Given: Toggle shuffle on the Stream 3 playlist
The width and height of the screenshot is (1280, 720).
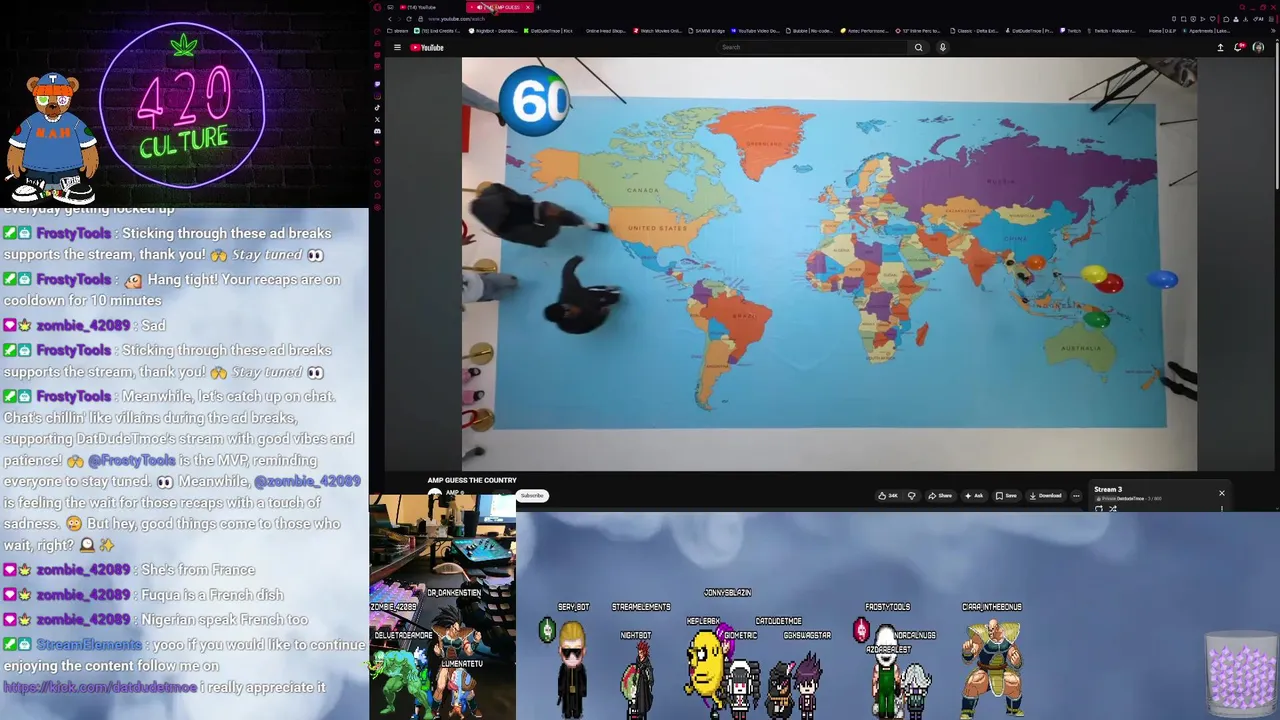Looking at the screenshot, I should click(x=1112, y=509).
